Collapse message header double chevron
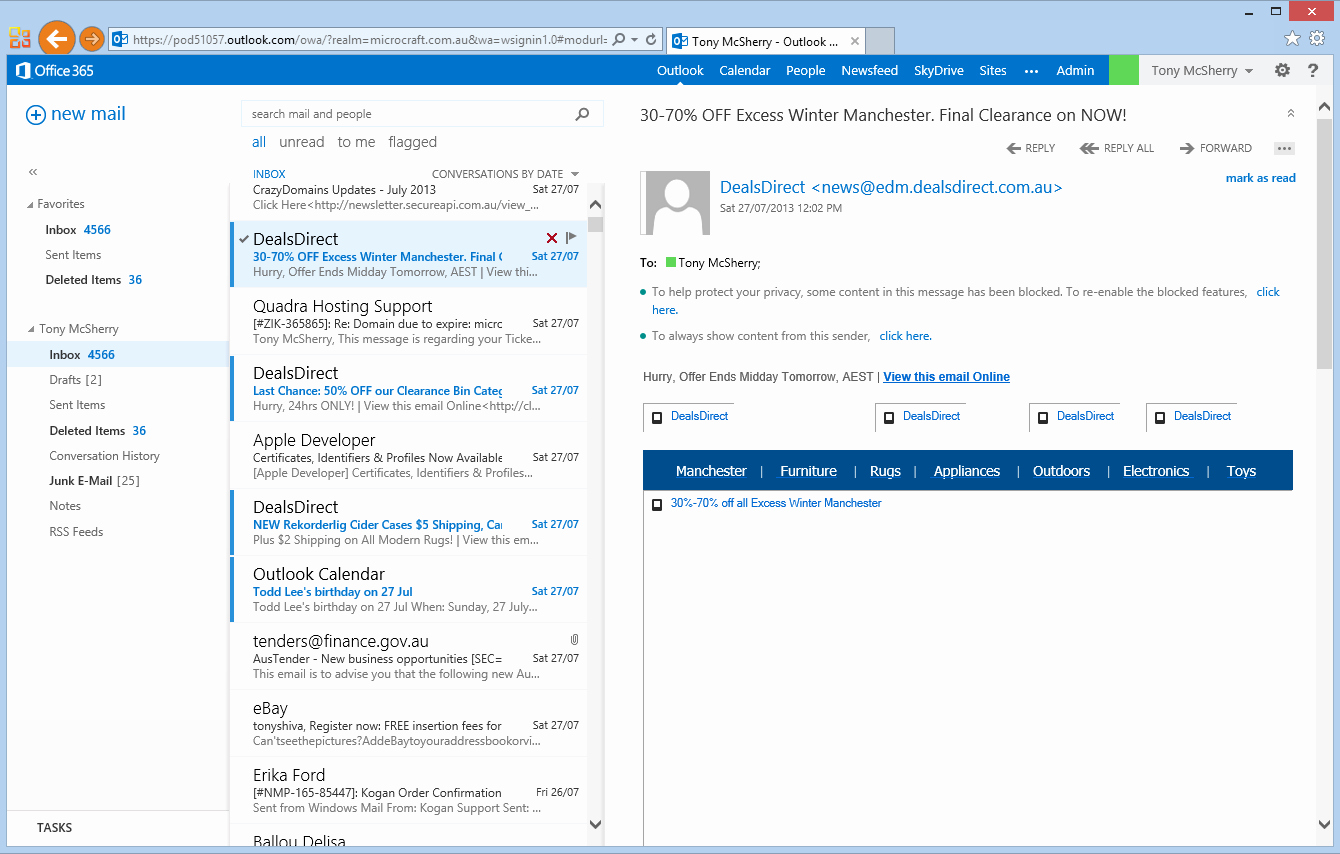 pos(1291,114)
